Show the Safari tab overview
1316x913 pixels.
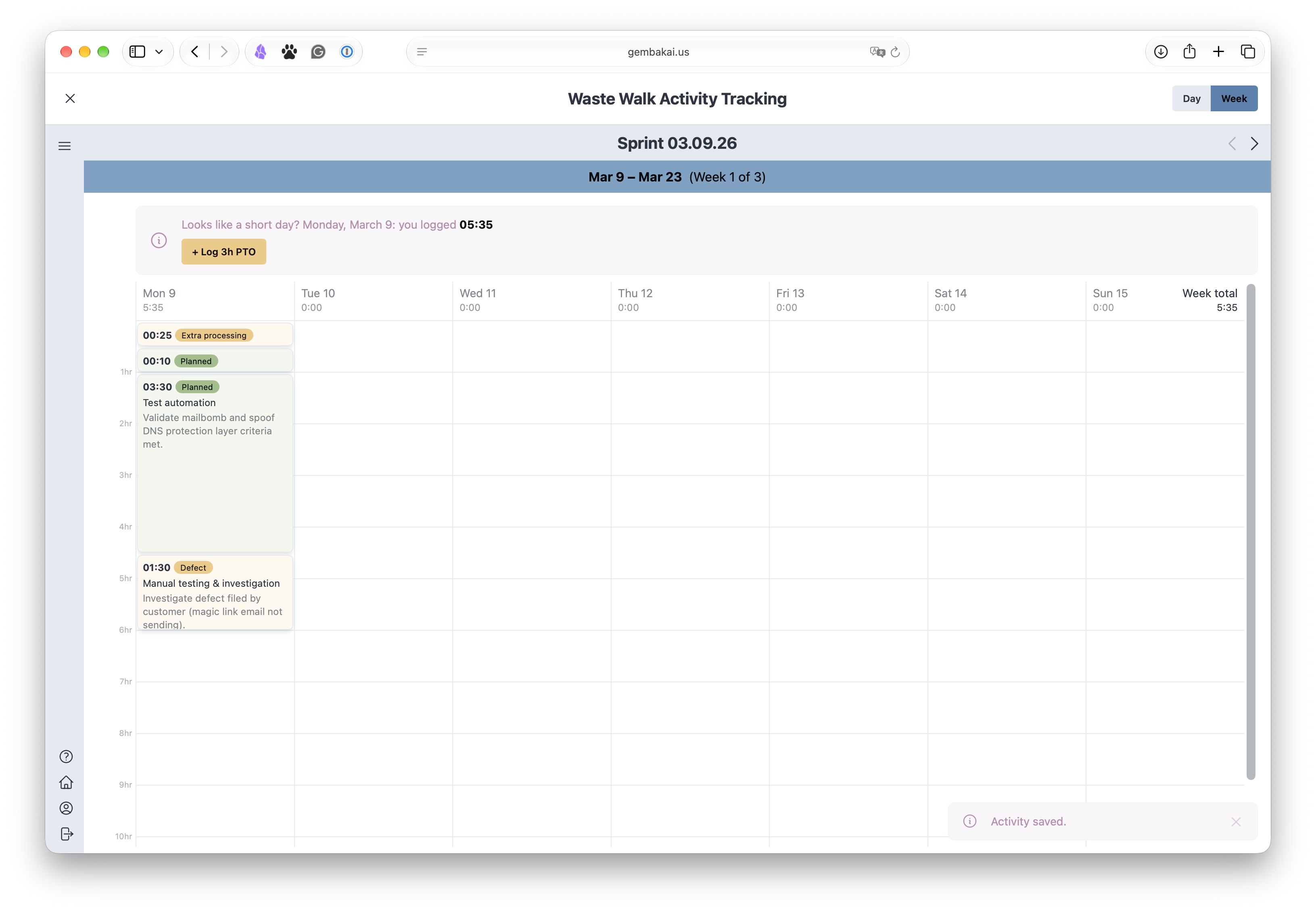pos(1248,52)
